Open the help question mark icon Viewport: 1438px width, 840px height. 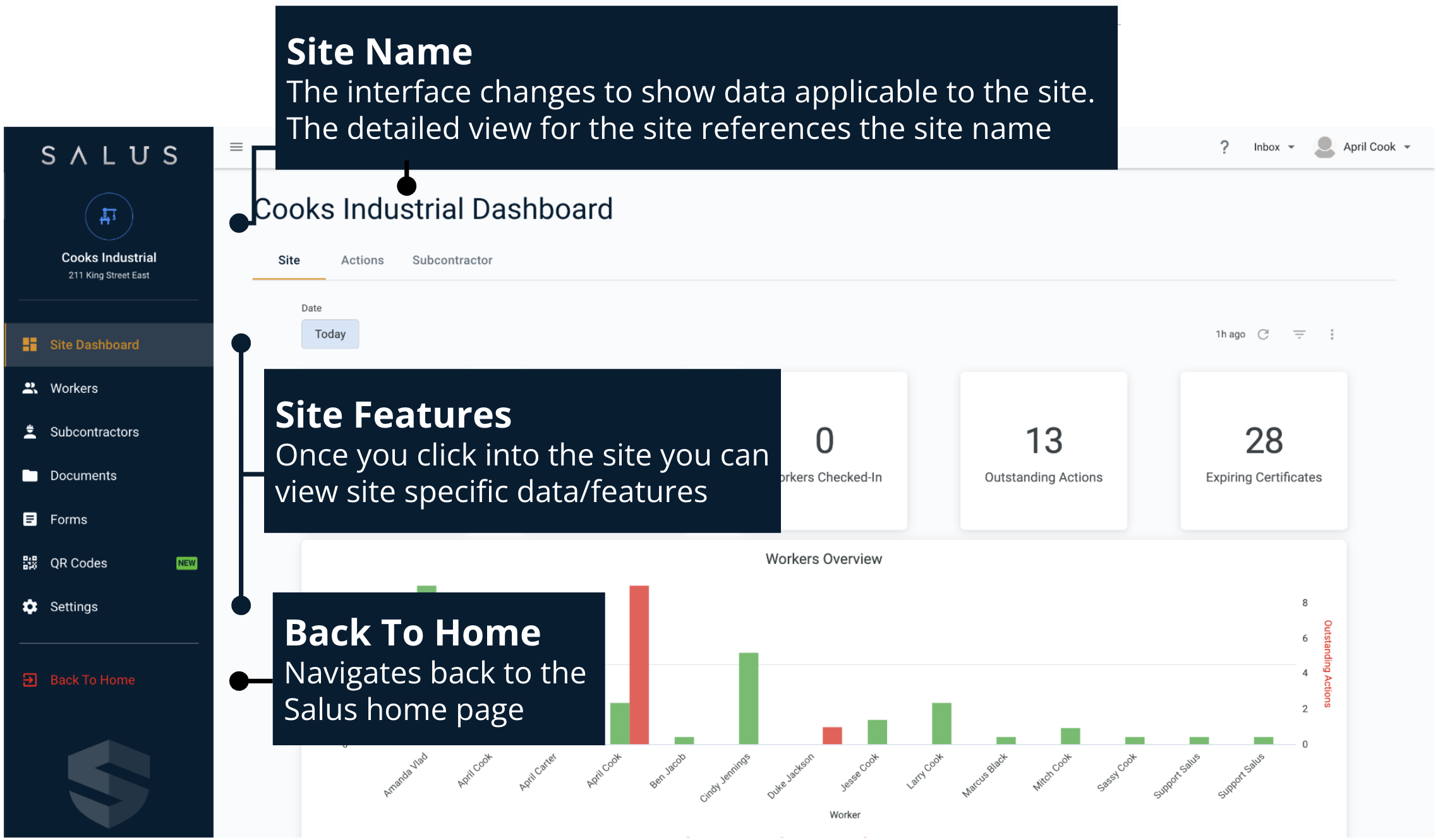pyautogui.click(x=1224, y=147)
